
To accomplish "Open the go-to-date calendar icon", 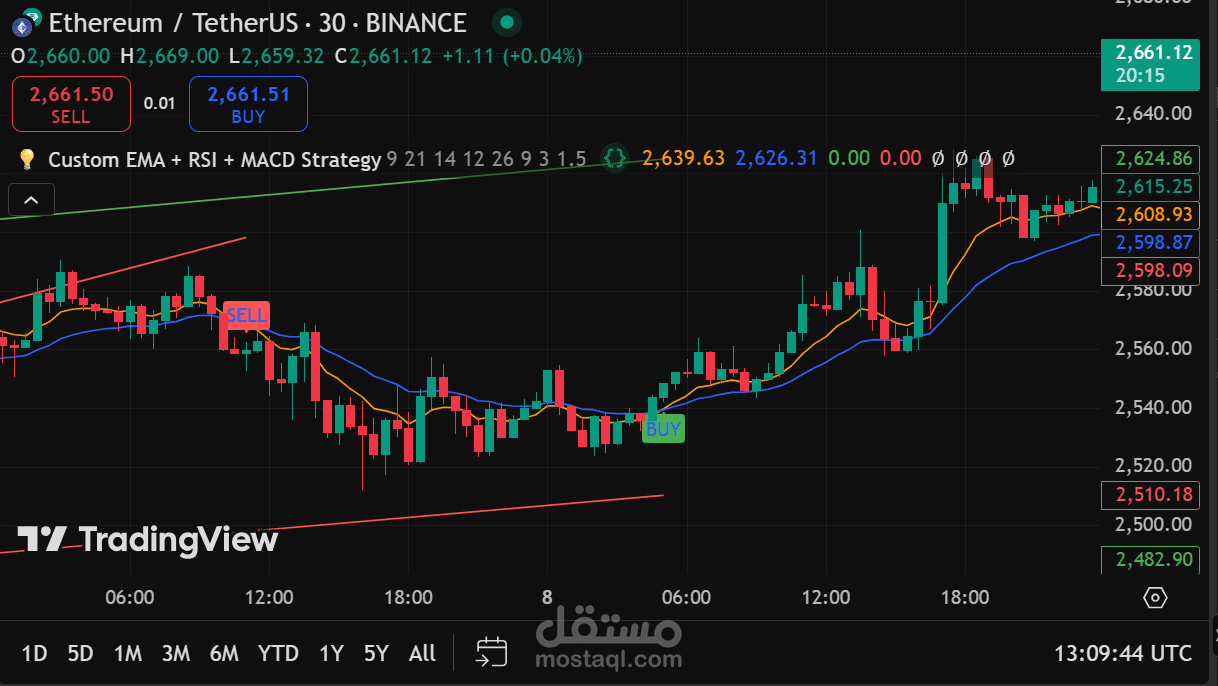I will (492, 653).
